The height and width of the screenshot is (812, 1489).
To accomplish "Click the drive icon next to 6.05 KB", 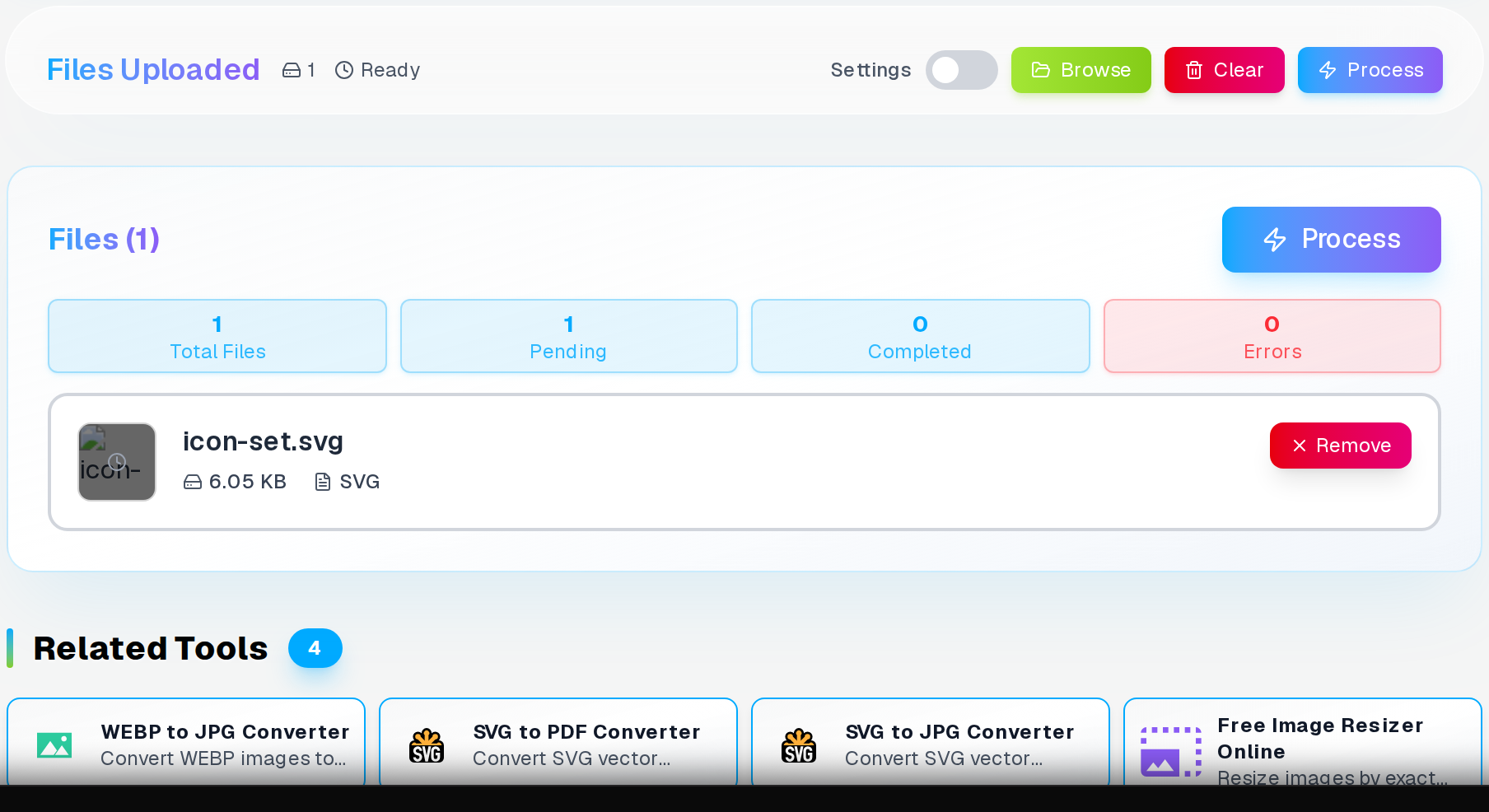I will click(x=193, y=482).
